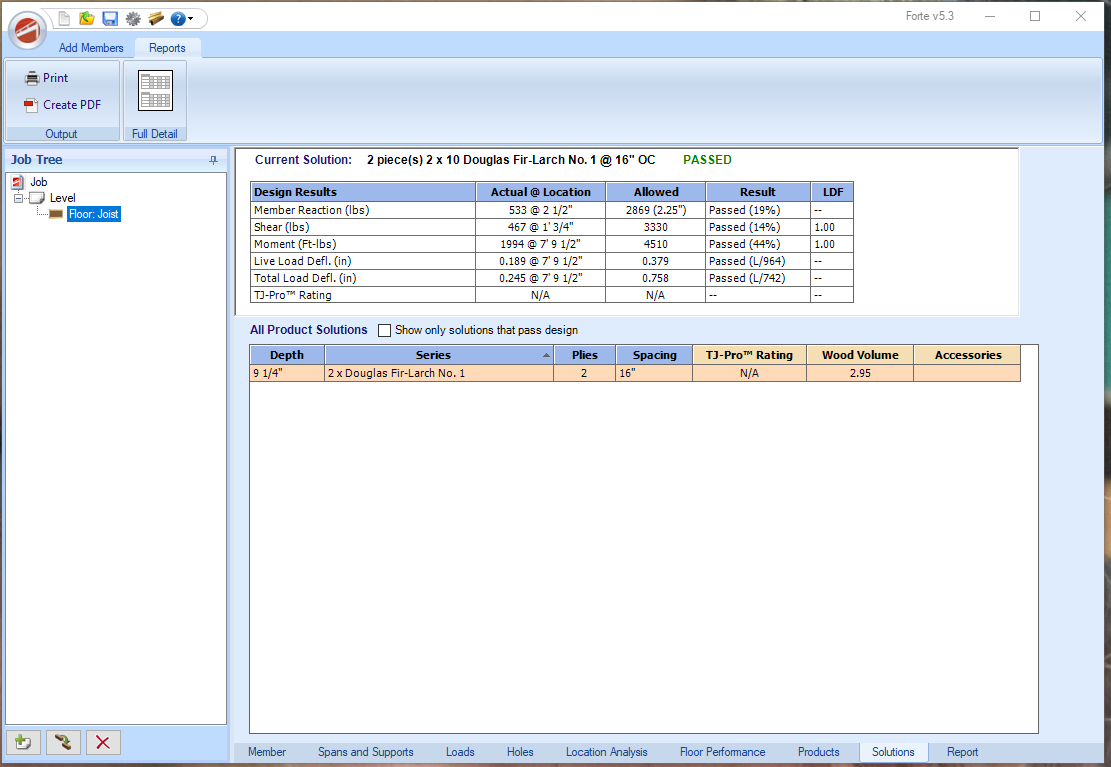Sort by Wood Volume column header
The height and width of the screenshot is (767, 1111).
click(x=860, y=354)
